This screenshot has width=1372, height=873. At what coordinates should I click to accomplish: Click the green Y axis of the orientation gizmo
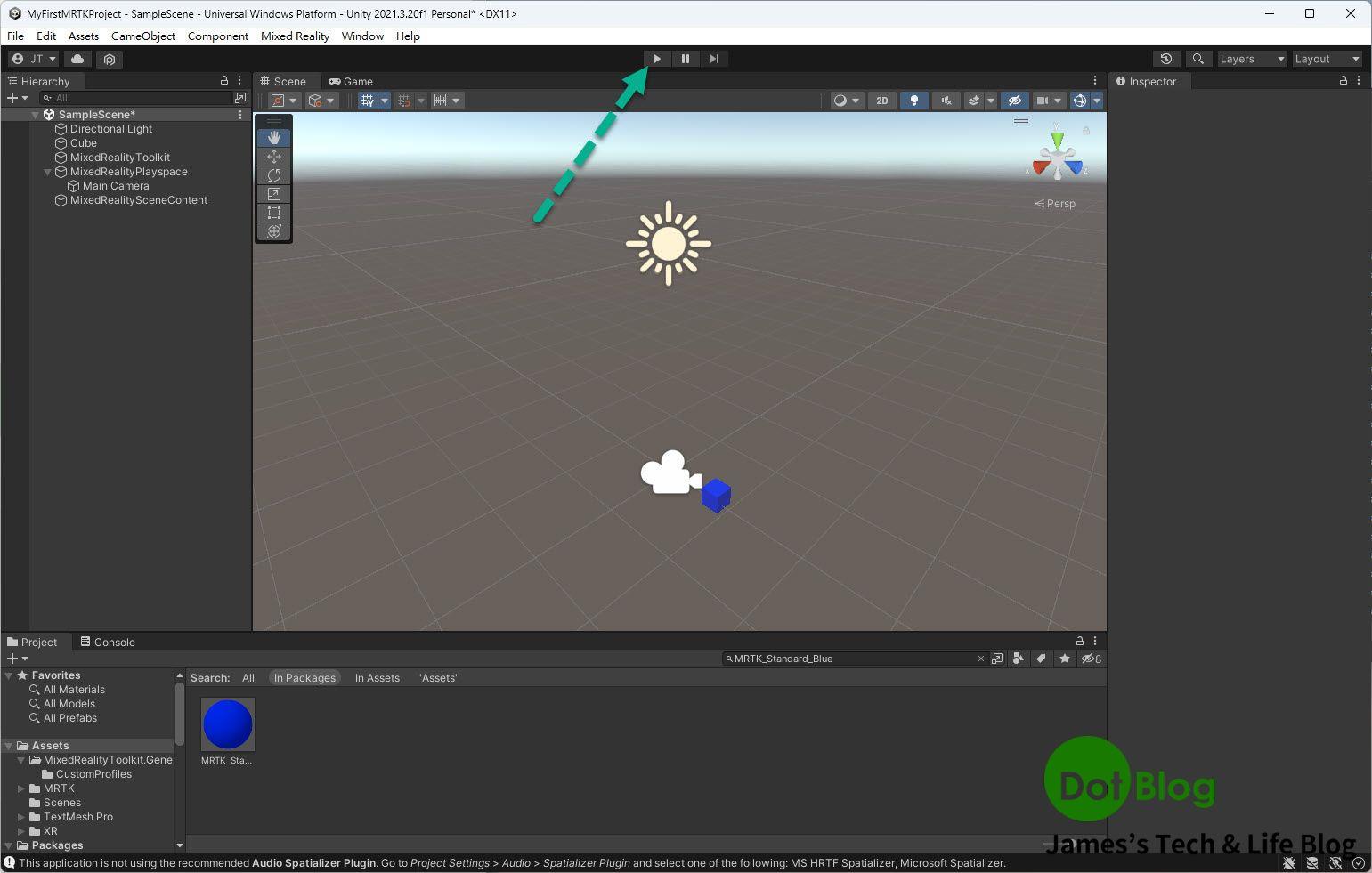[x=1057, y=139]
